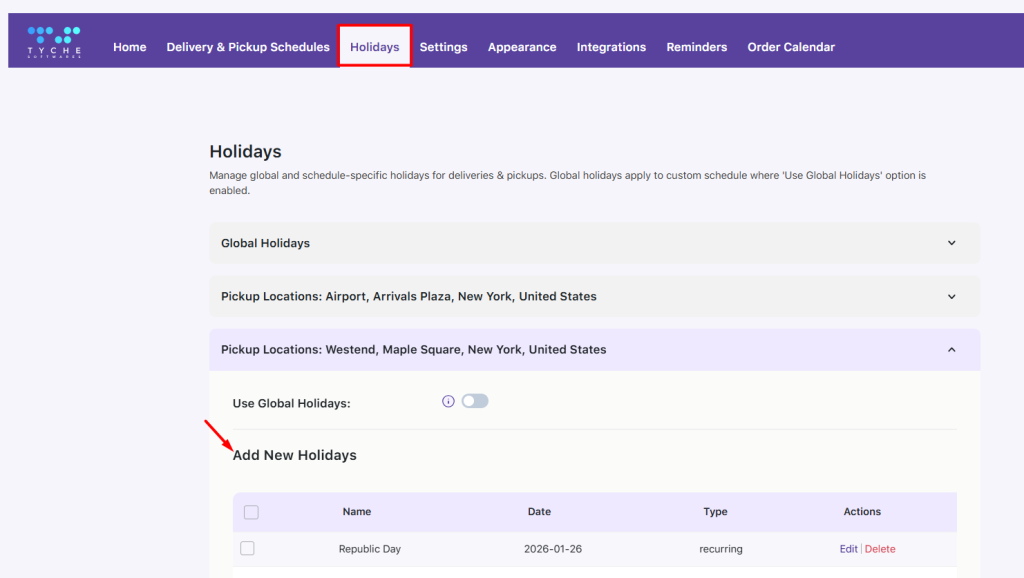
Task: Go to the Integrations page
Action: click(x=611, y=46)
